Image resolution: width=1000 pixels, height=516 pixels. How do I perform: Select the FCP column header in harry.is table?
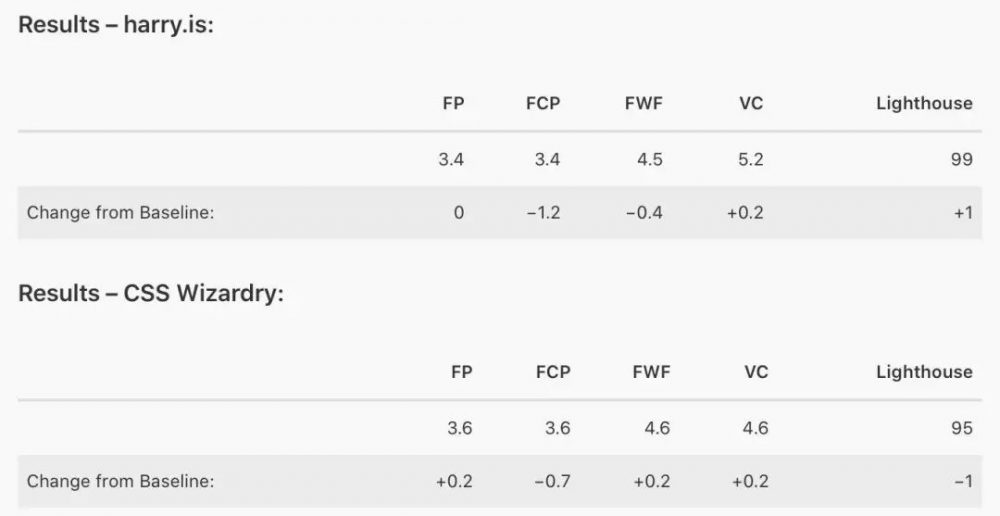click(x=543, y=103)
